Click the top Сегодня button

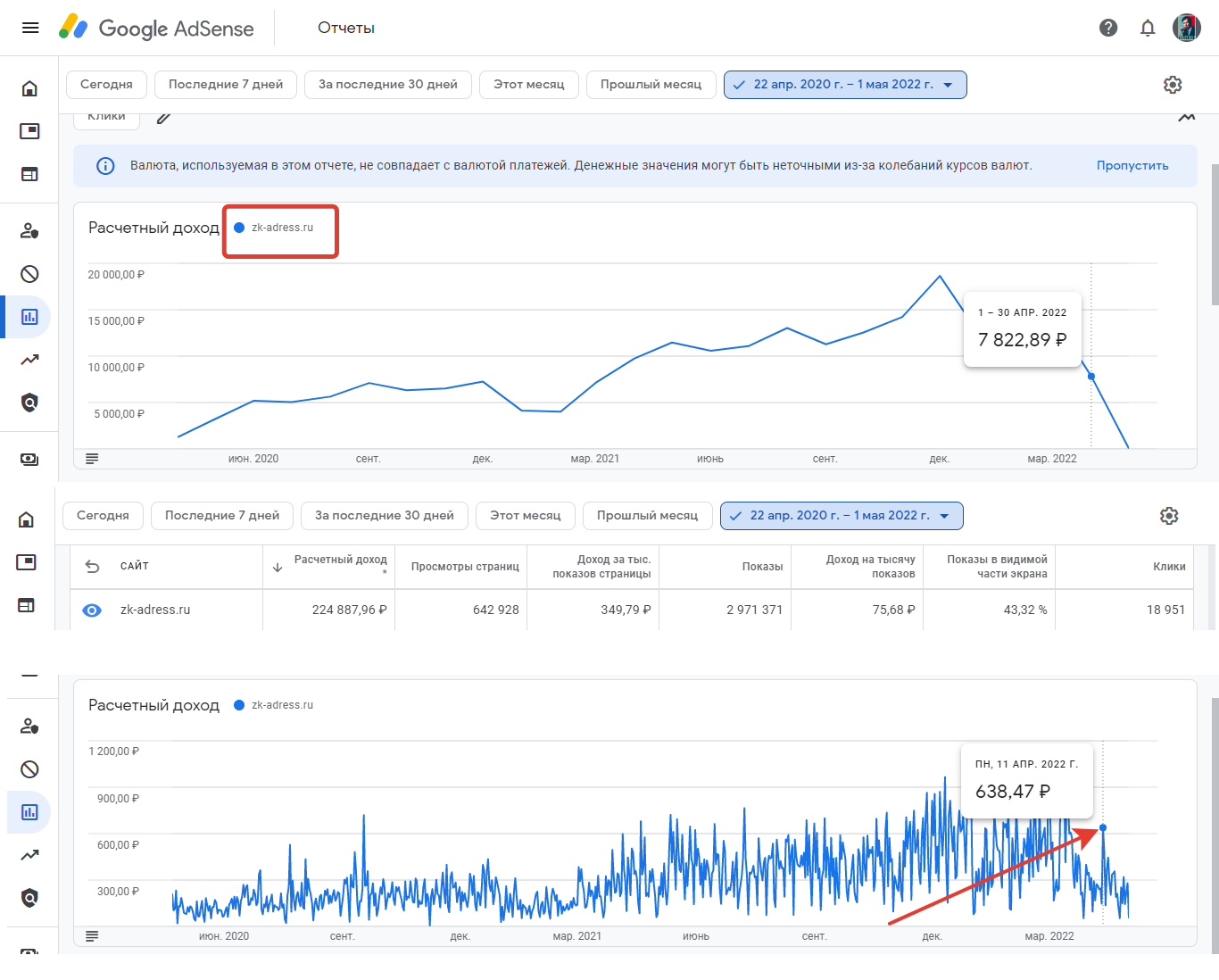pyautogui.click(x=106, y=85)
